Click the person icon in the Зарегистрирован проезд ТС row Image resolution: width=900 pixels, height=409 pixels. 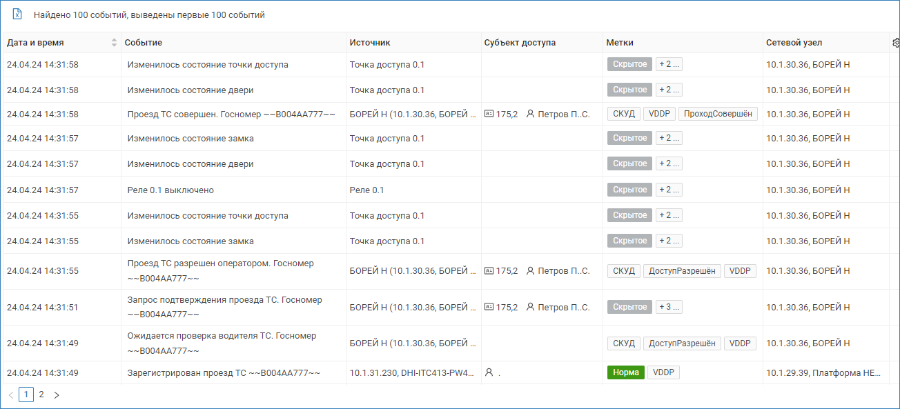click(x=489, y=373)
